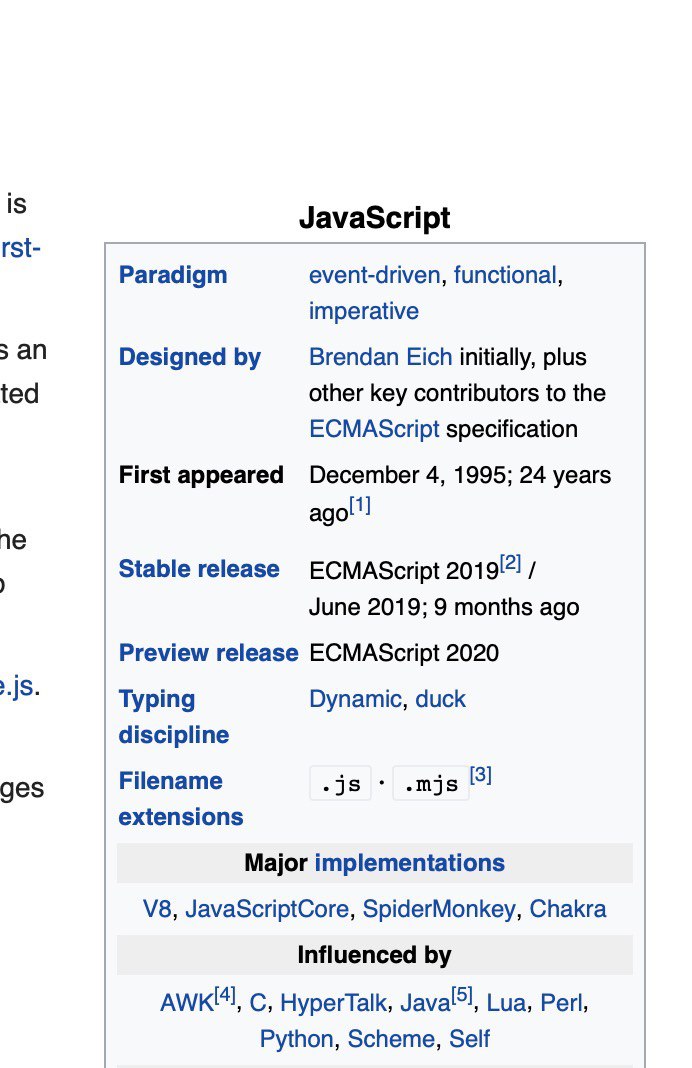
Task: Open the Stable release link
Action: (199, 569)
